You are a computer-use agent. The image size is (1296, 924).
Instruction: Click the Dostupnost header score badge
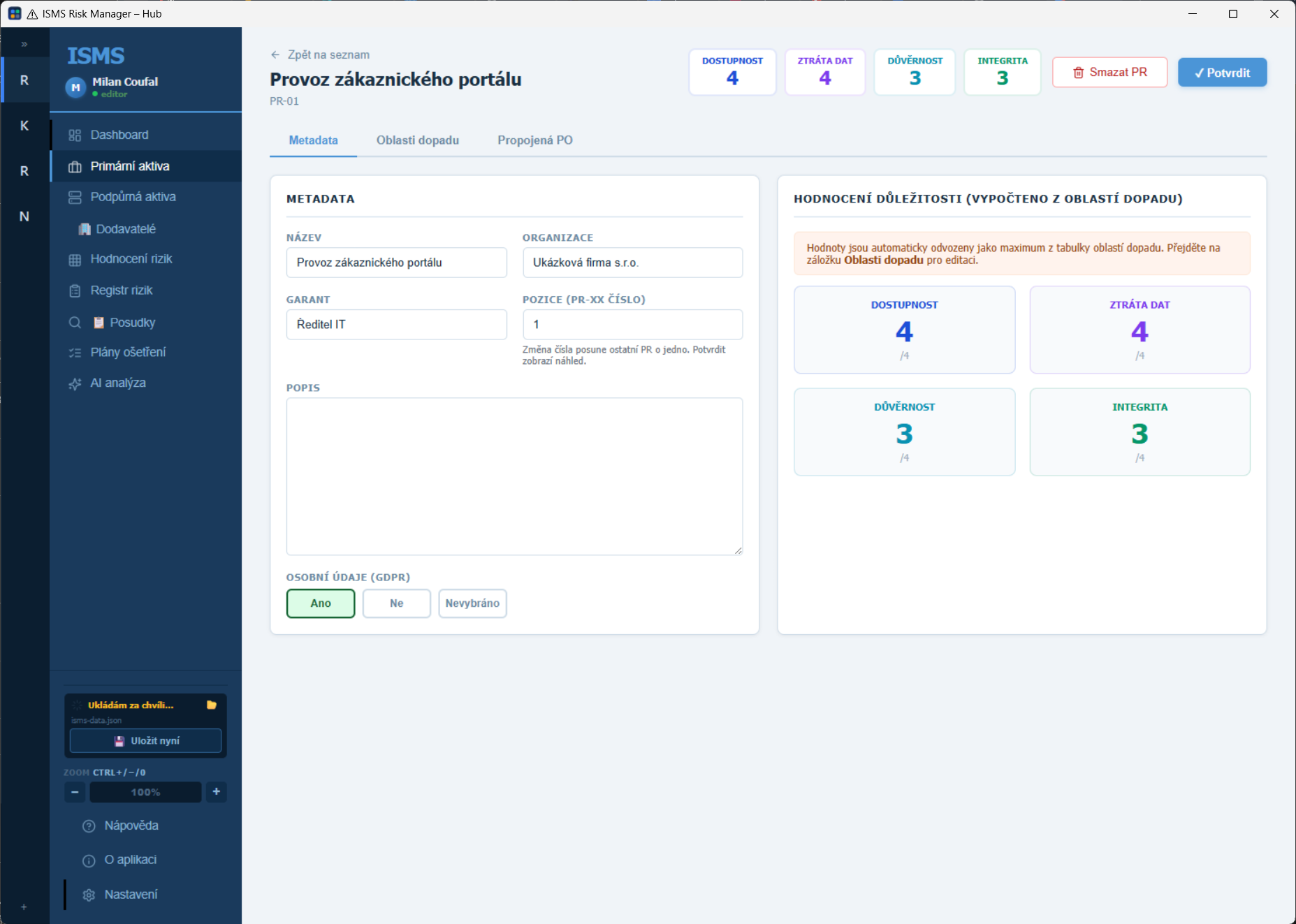click(732, 72)
